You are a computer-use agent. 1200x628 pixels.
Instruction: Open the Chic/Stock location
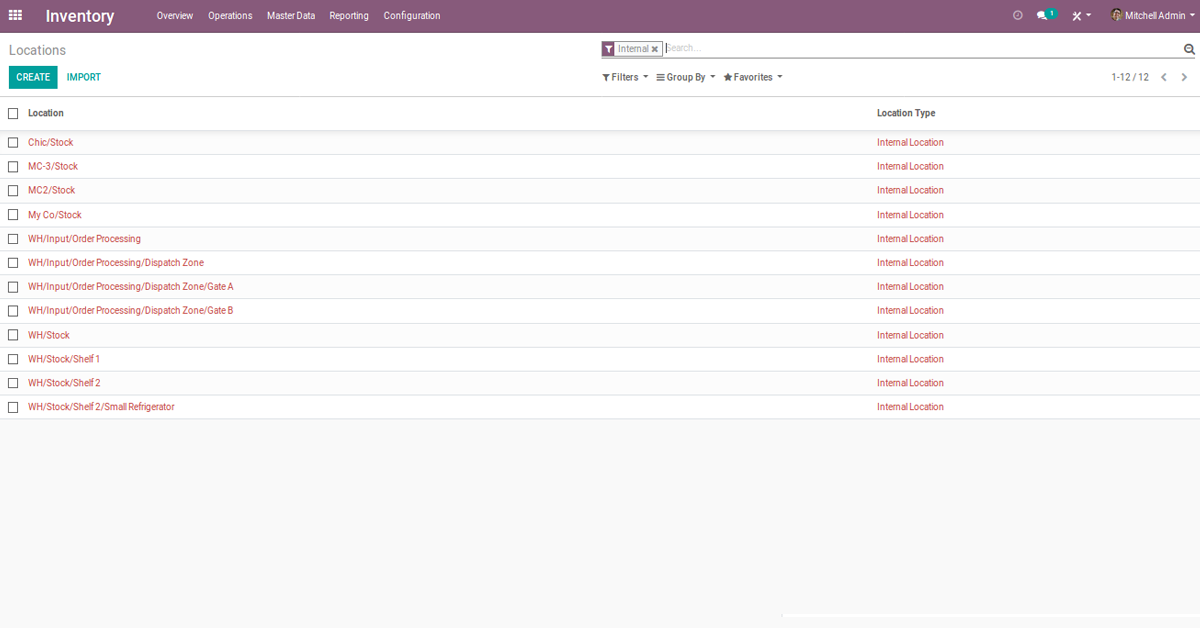51,142
